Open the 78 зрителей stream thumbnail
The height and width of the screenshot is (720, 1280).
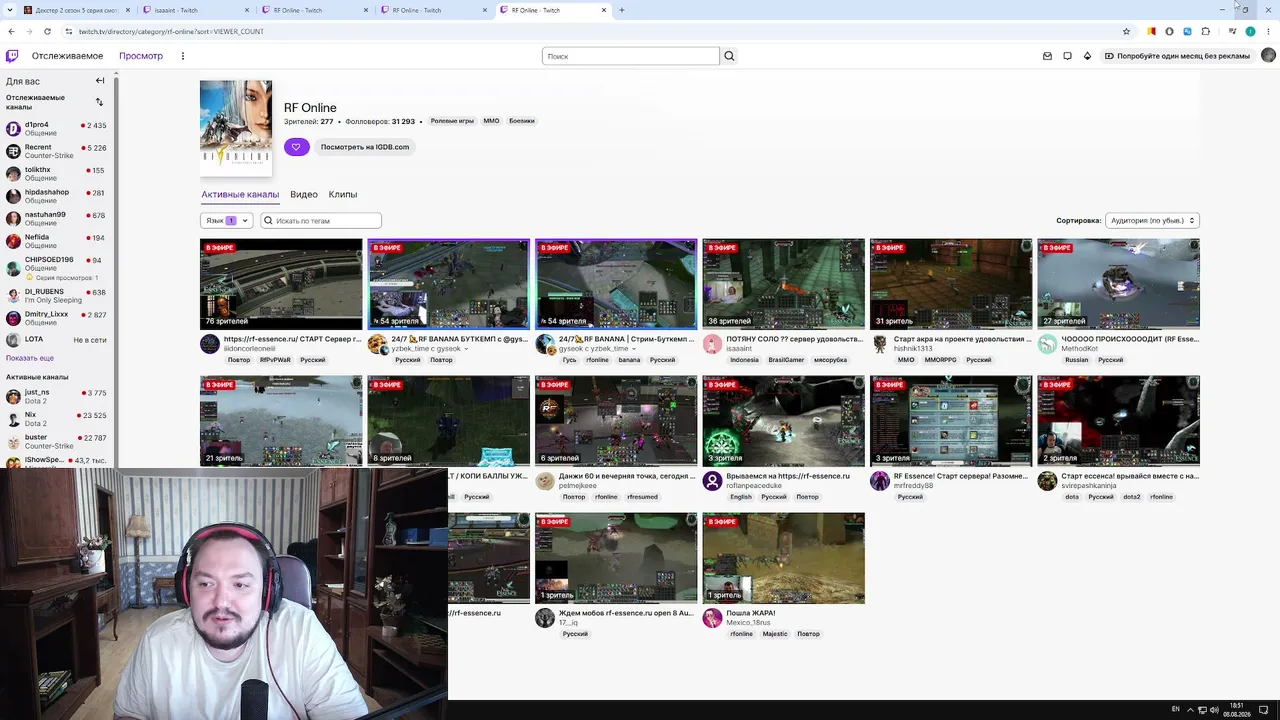[x=281, y=284]
